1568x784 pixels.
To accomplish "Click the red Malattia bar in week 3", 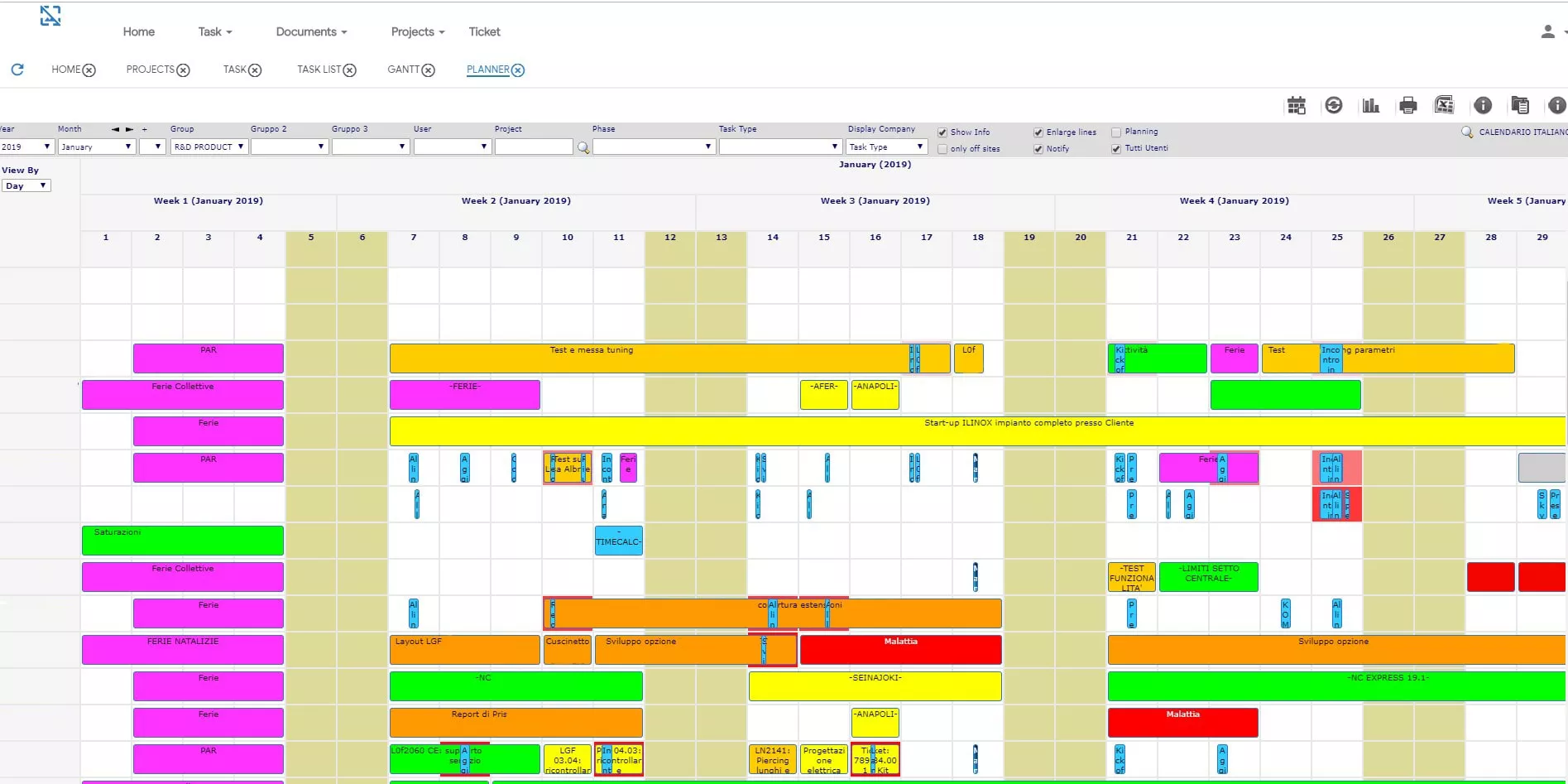I will [x=901, y=650].
